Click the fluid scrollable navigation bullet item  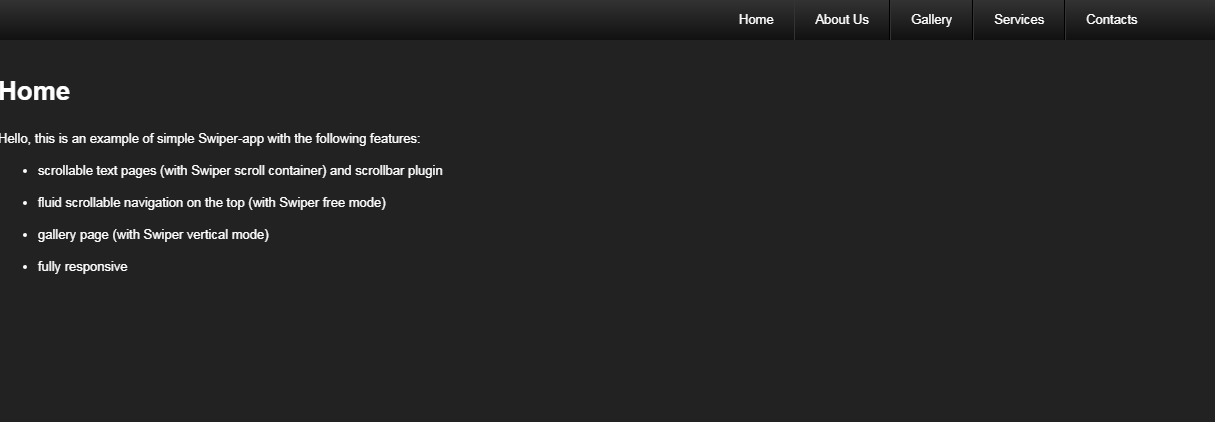point(212,202)
